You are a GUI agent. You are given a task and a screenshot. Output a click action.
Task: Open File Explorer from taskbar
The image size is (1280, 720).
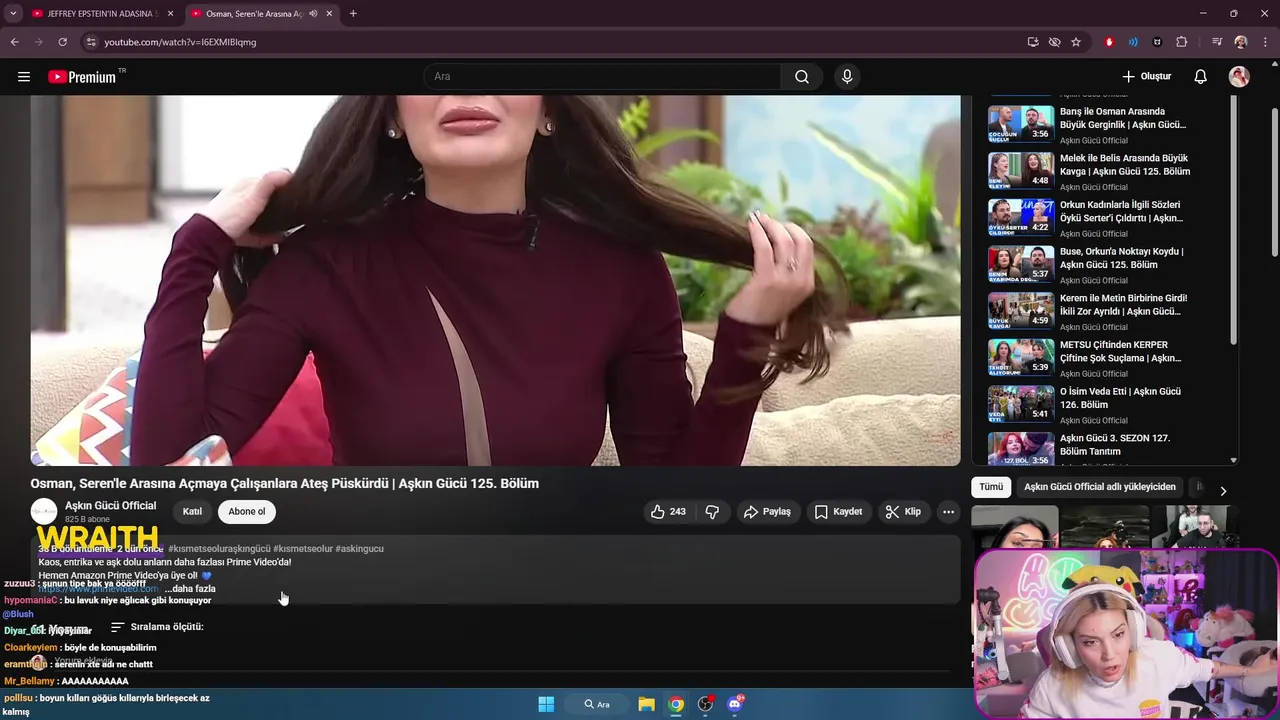click(x=646, y=704)
